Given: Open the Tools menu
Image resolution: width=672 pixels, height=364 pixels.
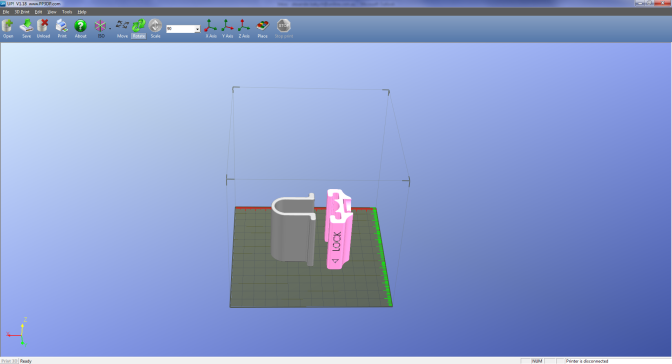Looking at the screenshot, I should pyautogui.click(x=67, y=12).
